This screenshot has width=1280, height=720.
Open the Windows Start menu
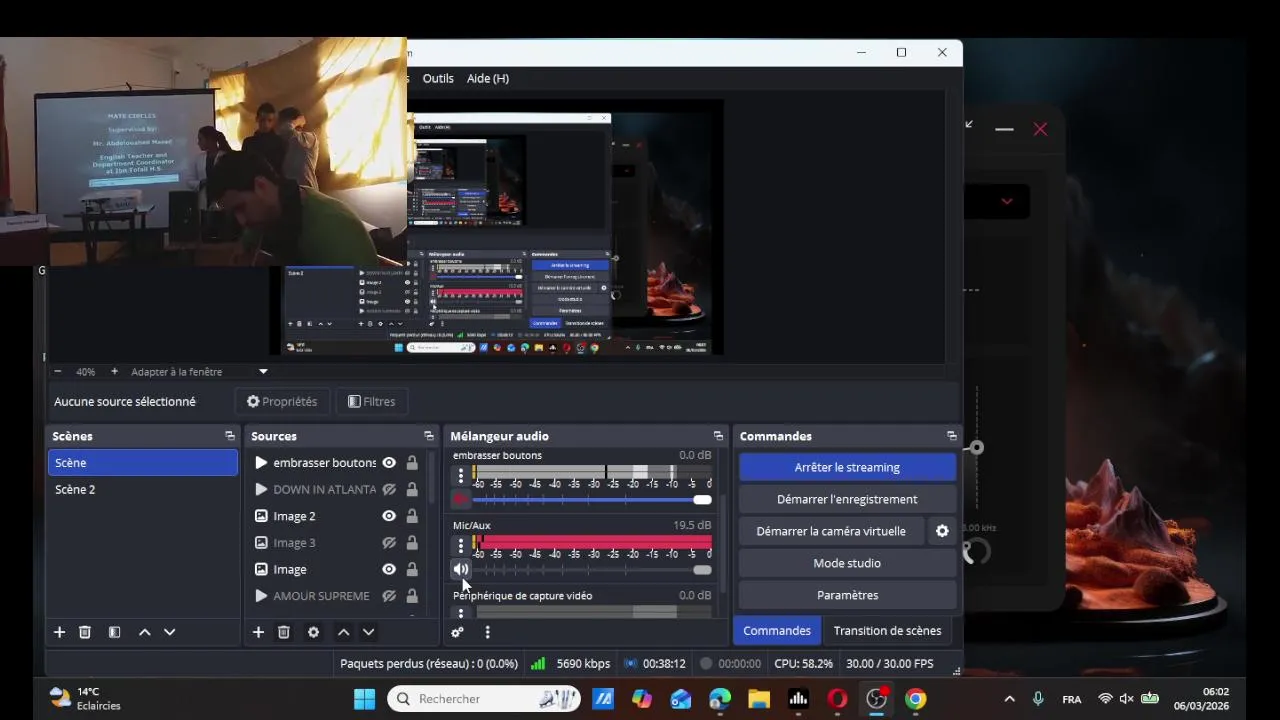pyautogui.click(x=364, y=699)
